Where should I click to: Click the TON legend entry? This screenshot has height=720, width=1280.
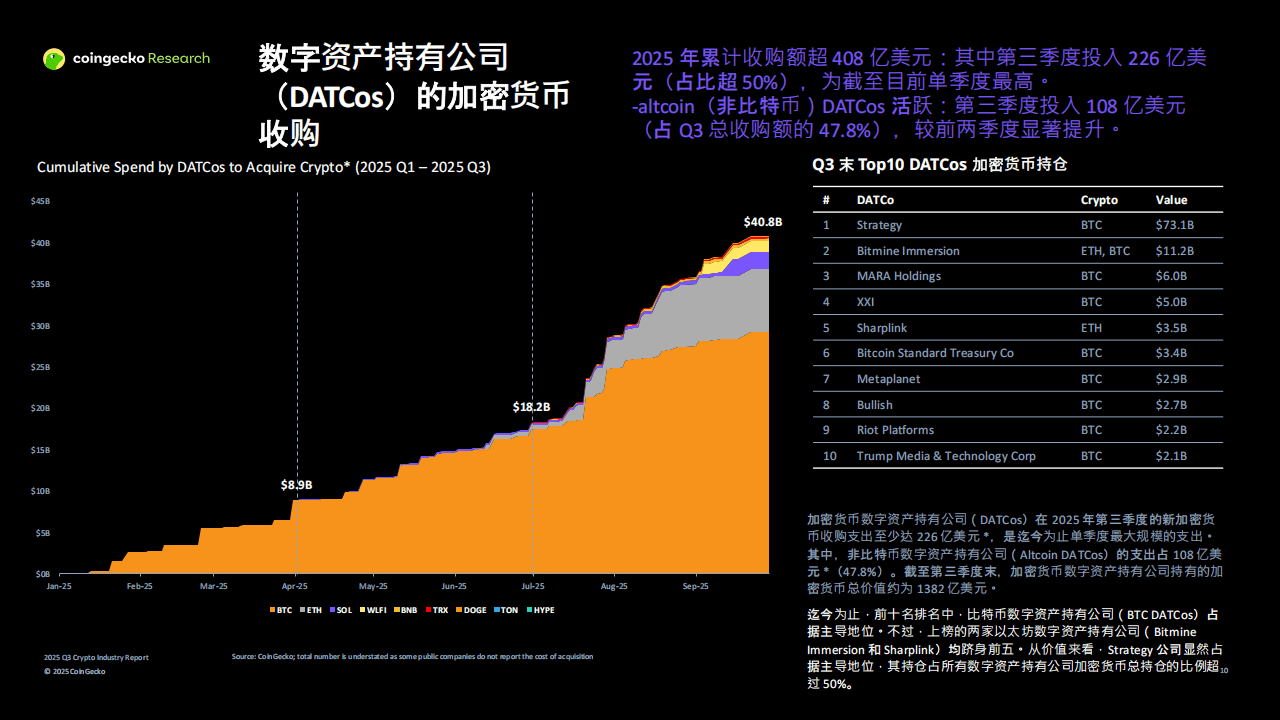tap(505, 610)
